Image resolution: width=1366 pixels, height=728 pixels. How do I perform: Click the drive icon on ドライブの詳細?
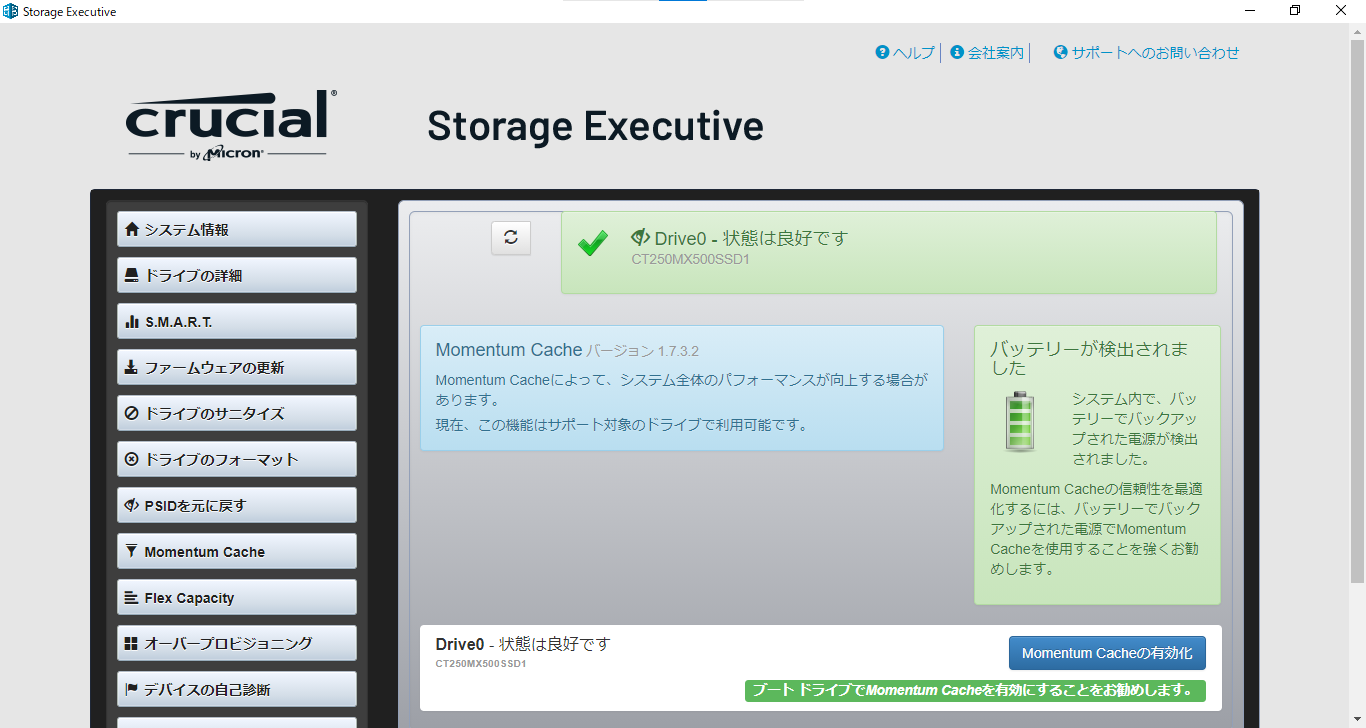pos(131,275)
